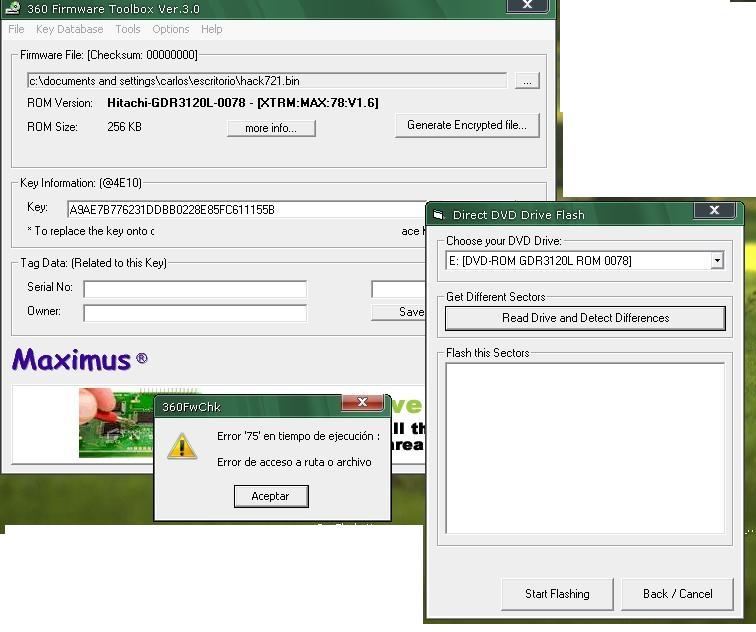Click the more info... button
This screenshot has width=756, height=632.
271,128
